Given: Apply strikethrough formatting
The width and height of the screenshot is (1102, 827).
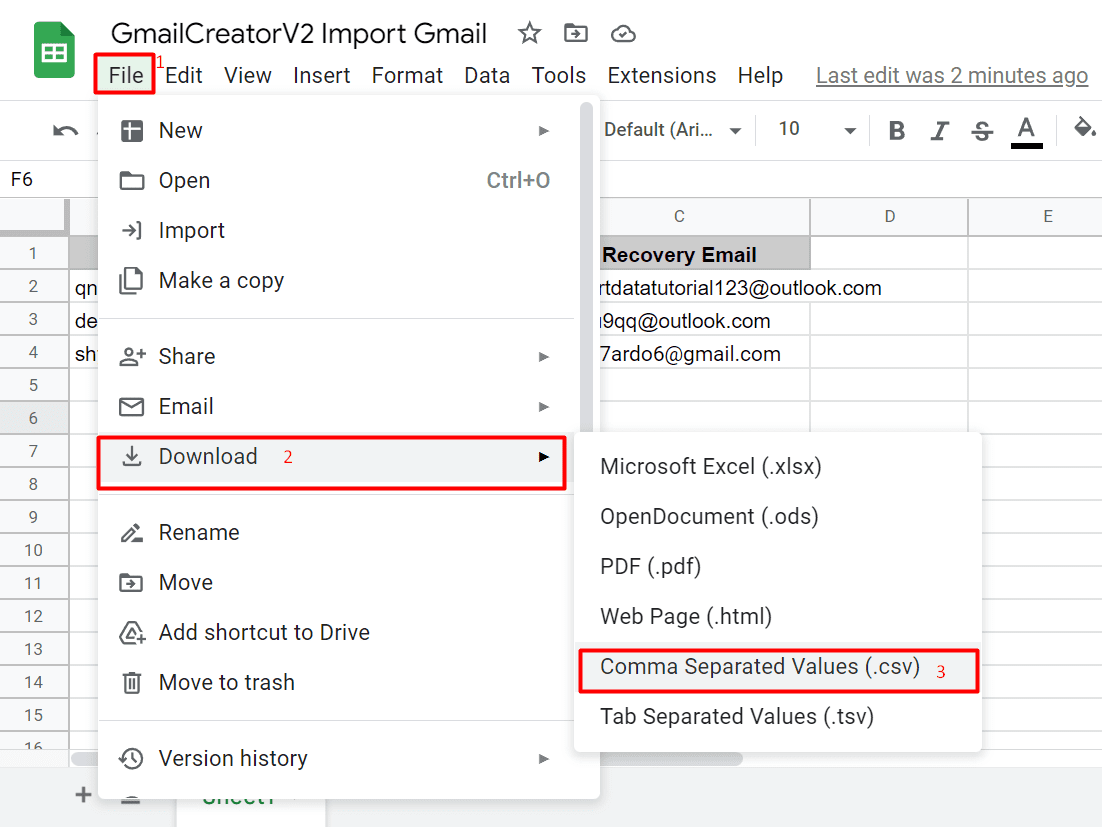Looking at the screenshot, I should tap(983, 131).
